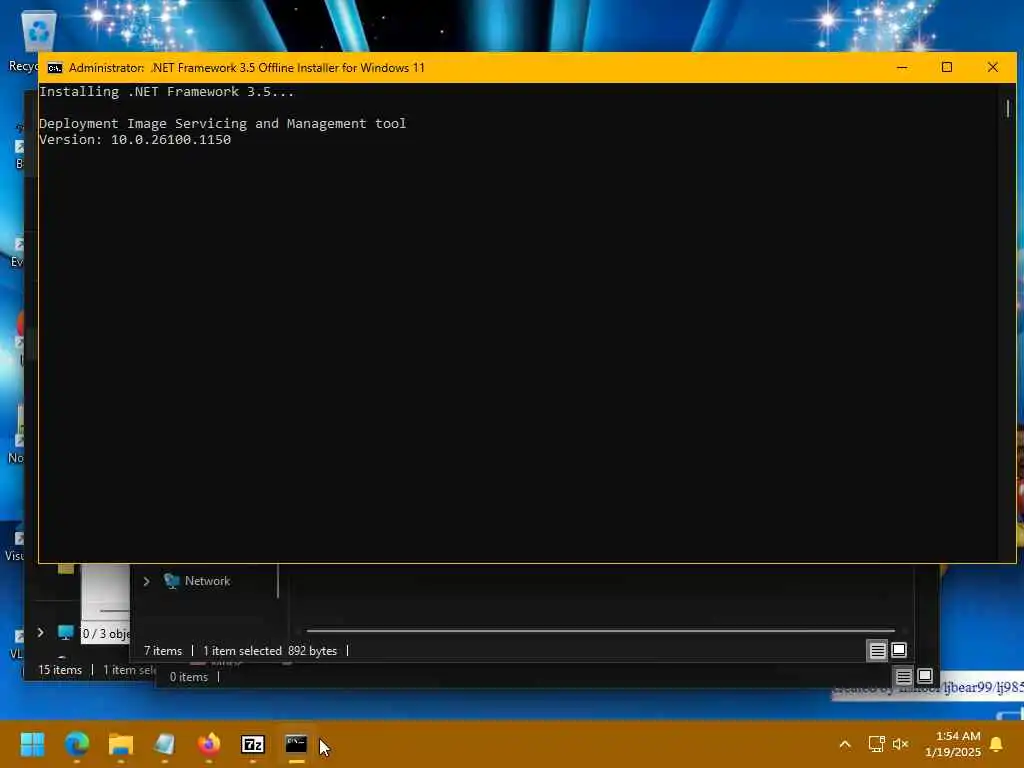The width and height of the screenshot is (1024, 768).
Task: Show hidden system tray icons
Action: (x=844, y=744)
